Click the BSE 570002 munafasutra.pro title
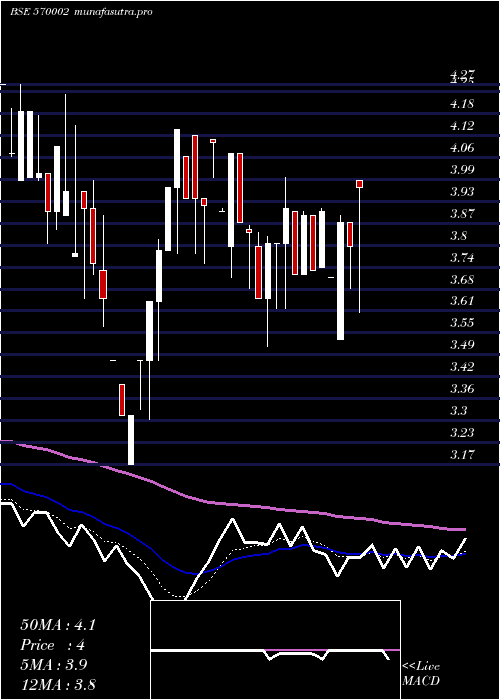Screen dimensions: 500x700 point(81,12)
